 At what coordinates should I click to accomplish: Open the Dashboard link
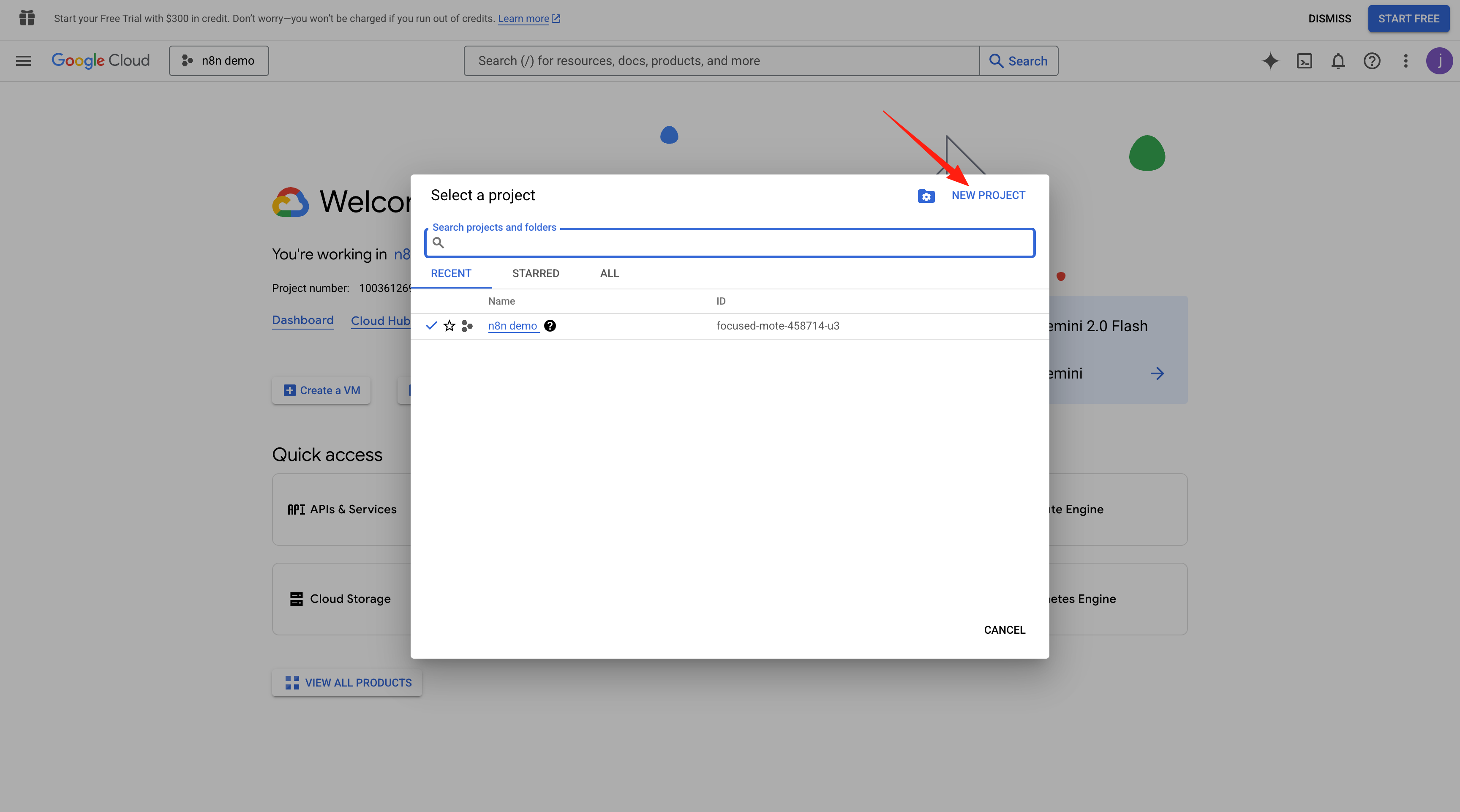(x=302, y=320)
